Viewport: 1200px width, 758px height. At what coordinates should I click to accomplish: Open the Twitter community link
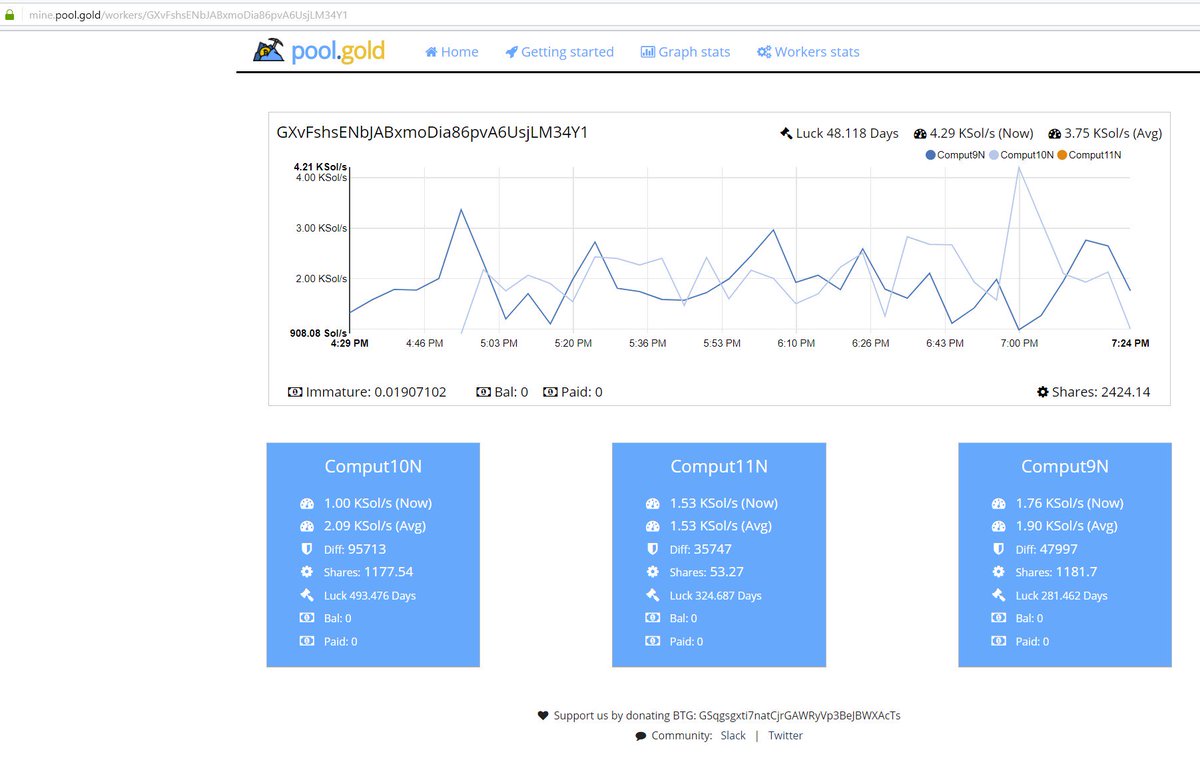(785, 735)
